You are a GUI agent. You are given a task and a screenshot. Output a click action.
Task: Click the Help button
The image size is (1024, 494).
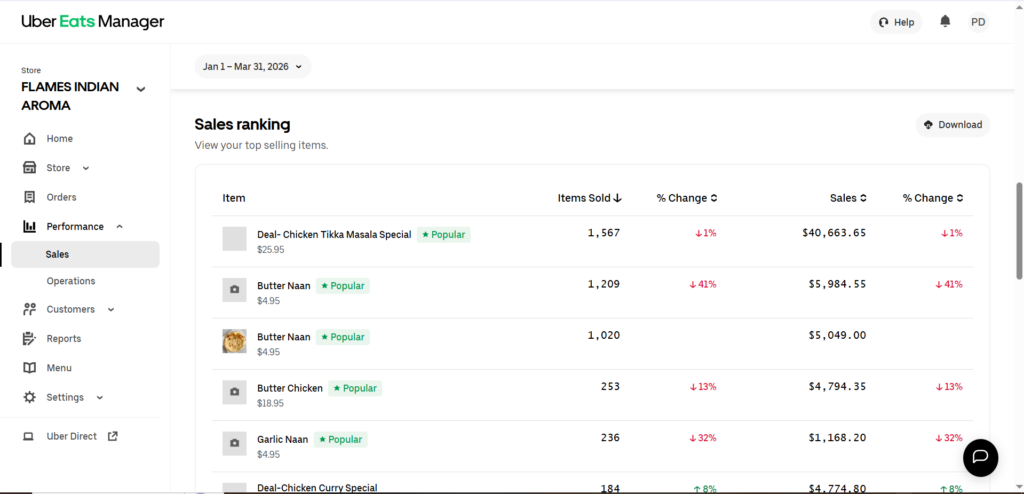[x=896, y=22]
